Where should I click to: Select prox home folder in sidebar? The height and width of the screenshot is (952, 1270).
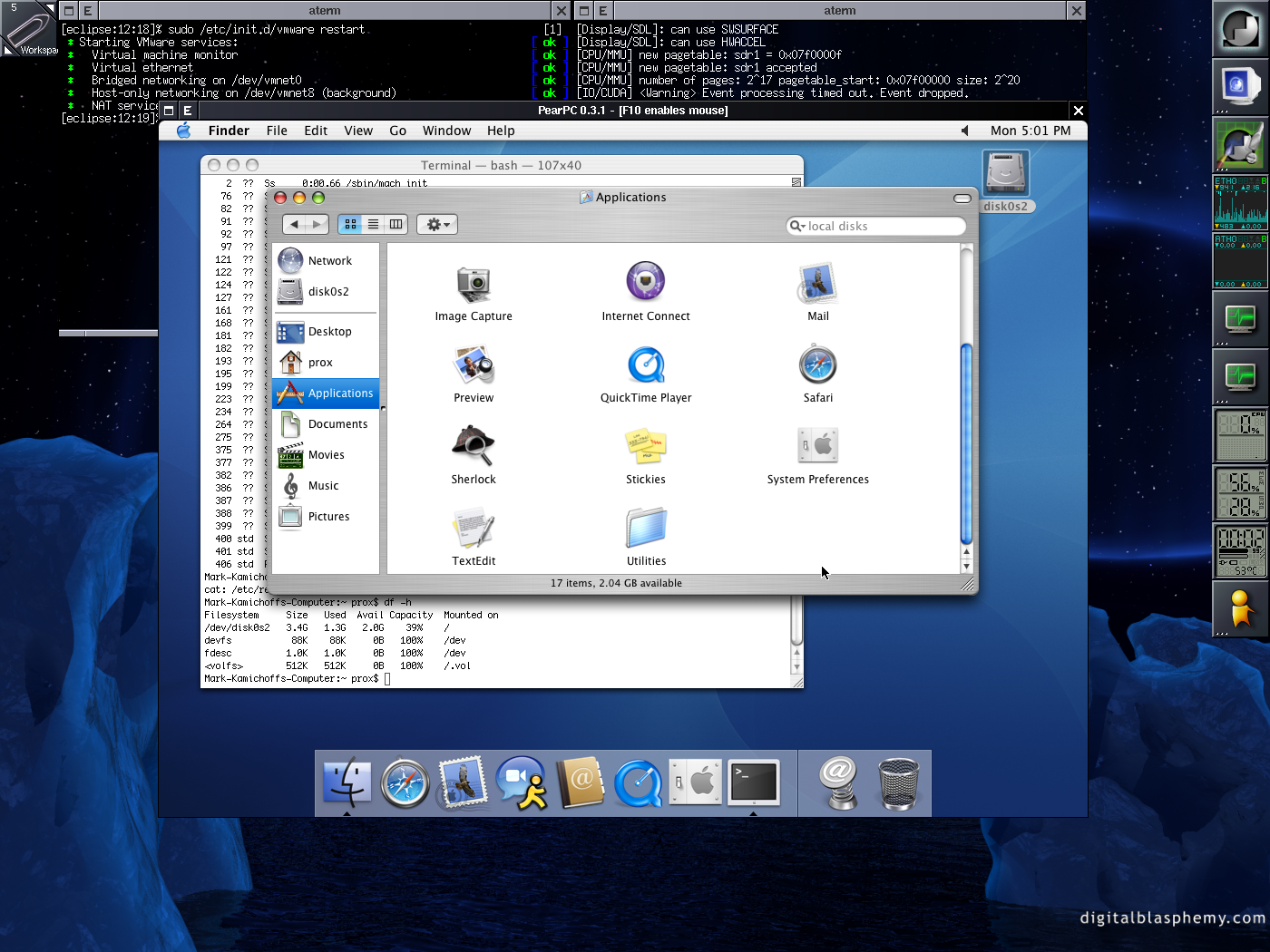pos(326,363)
